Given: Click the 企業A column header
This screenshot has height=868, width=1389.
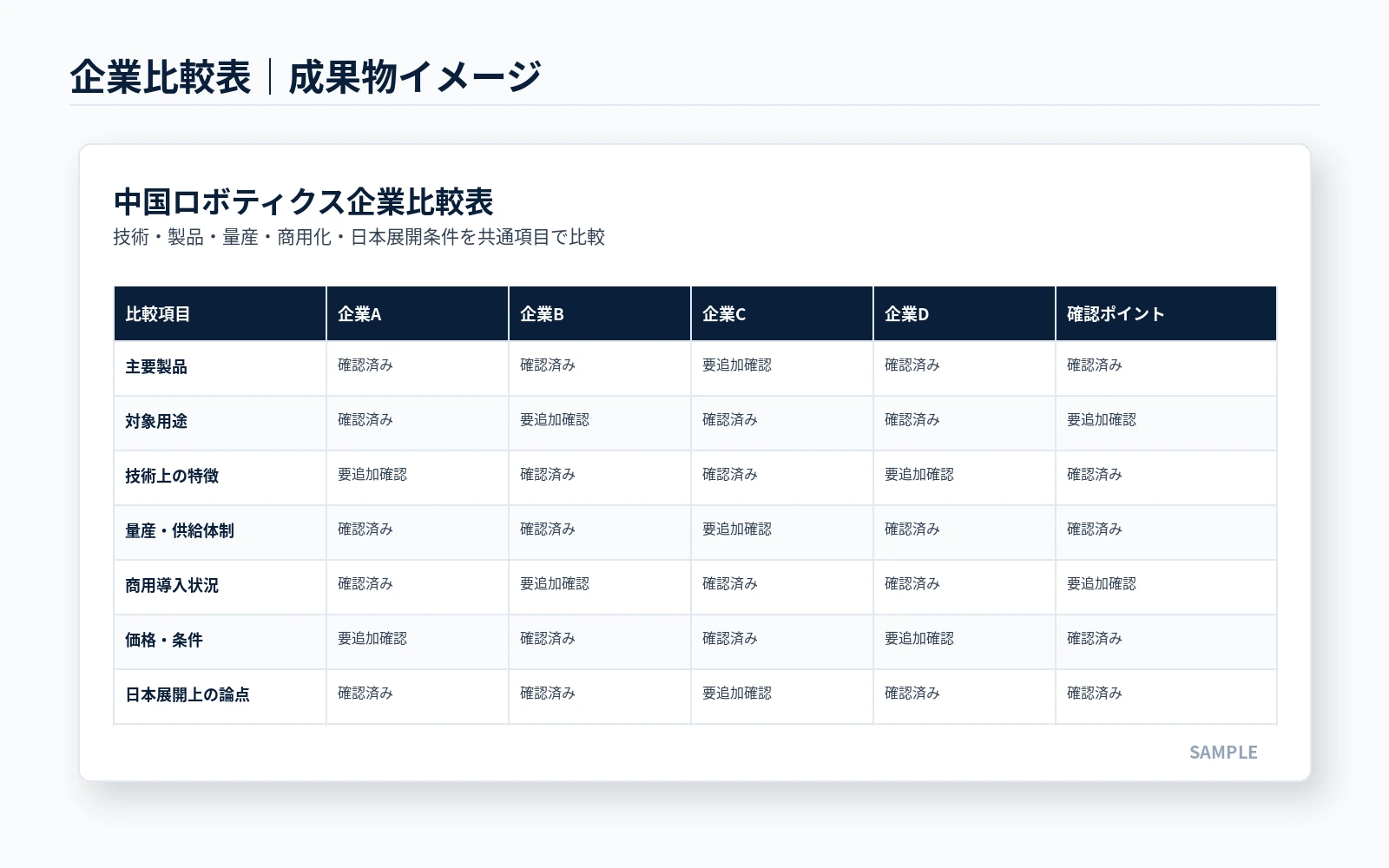Looking at the screenshot, I should [418, 313].
